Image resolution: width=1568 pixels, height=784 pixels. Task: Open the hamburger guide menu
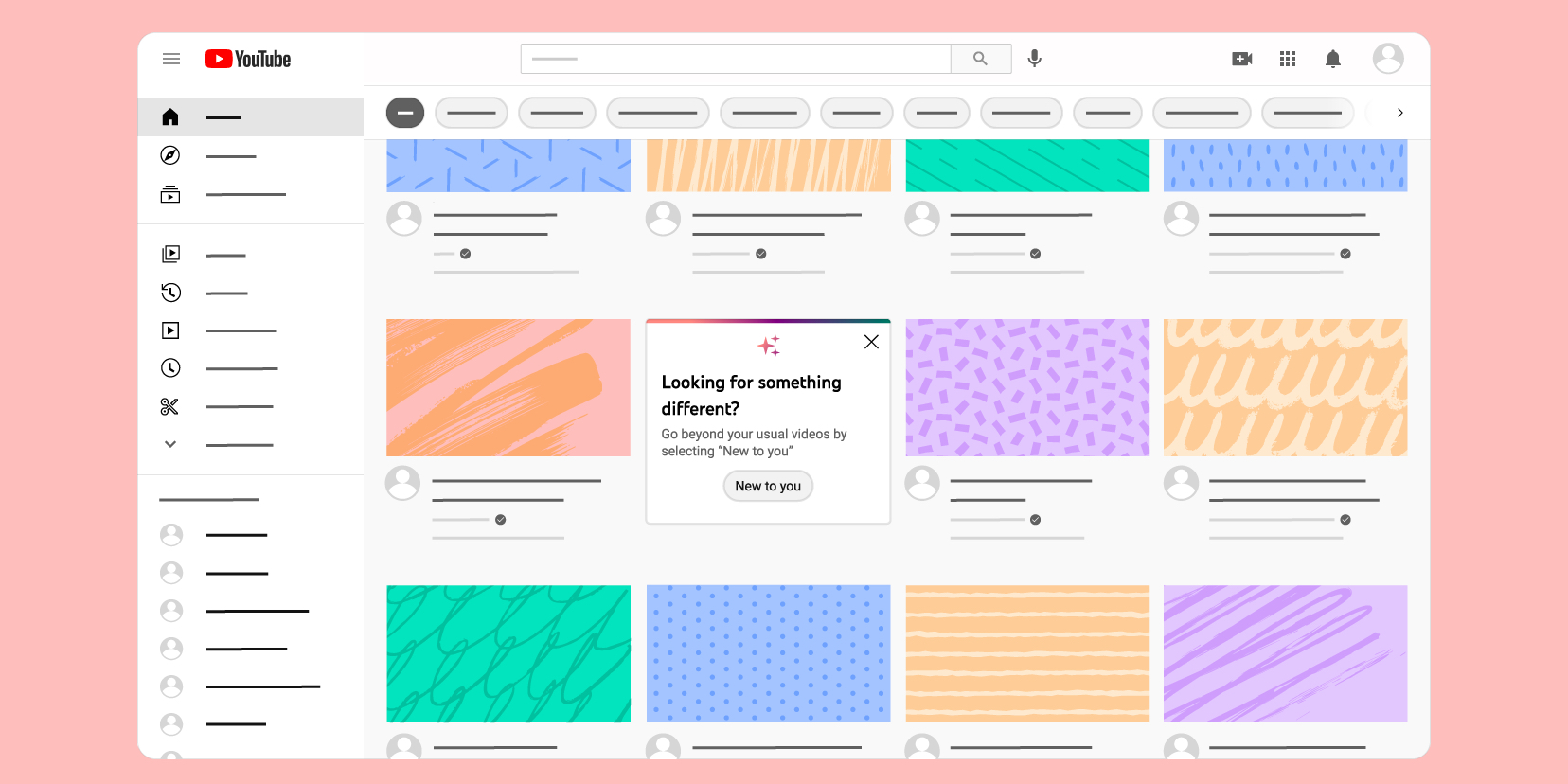[171, 59]
